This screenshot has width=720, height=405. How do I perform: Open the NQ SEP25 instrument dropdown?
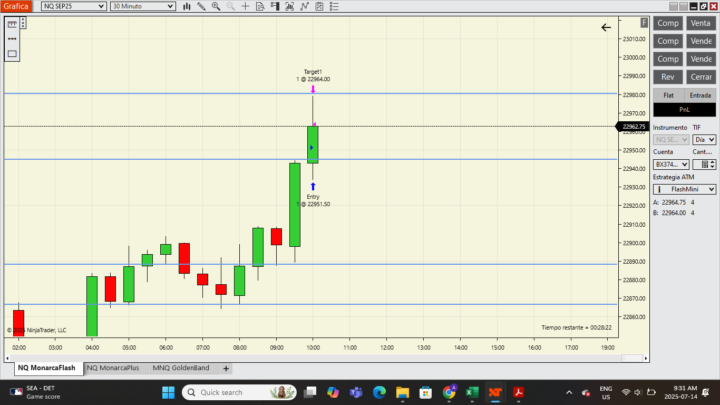pos(73,6)
